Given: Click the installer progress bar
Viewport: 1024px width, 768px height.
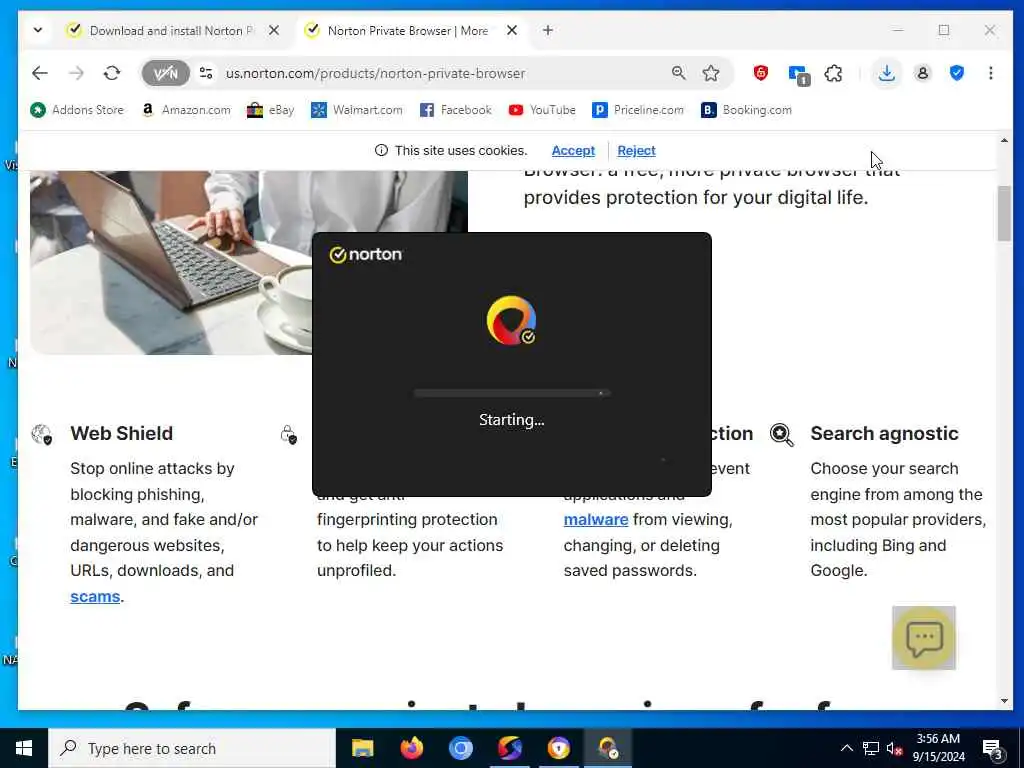Looking at the screenshot, I should coord(512,393).
